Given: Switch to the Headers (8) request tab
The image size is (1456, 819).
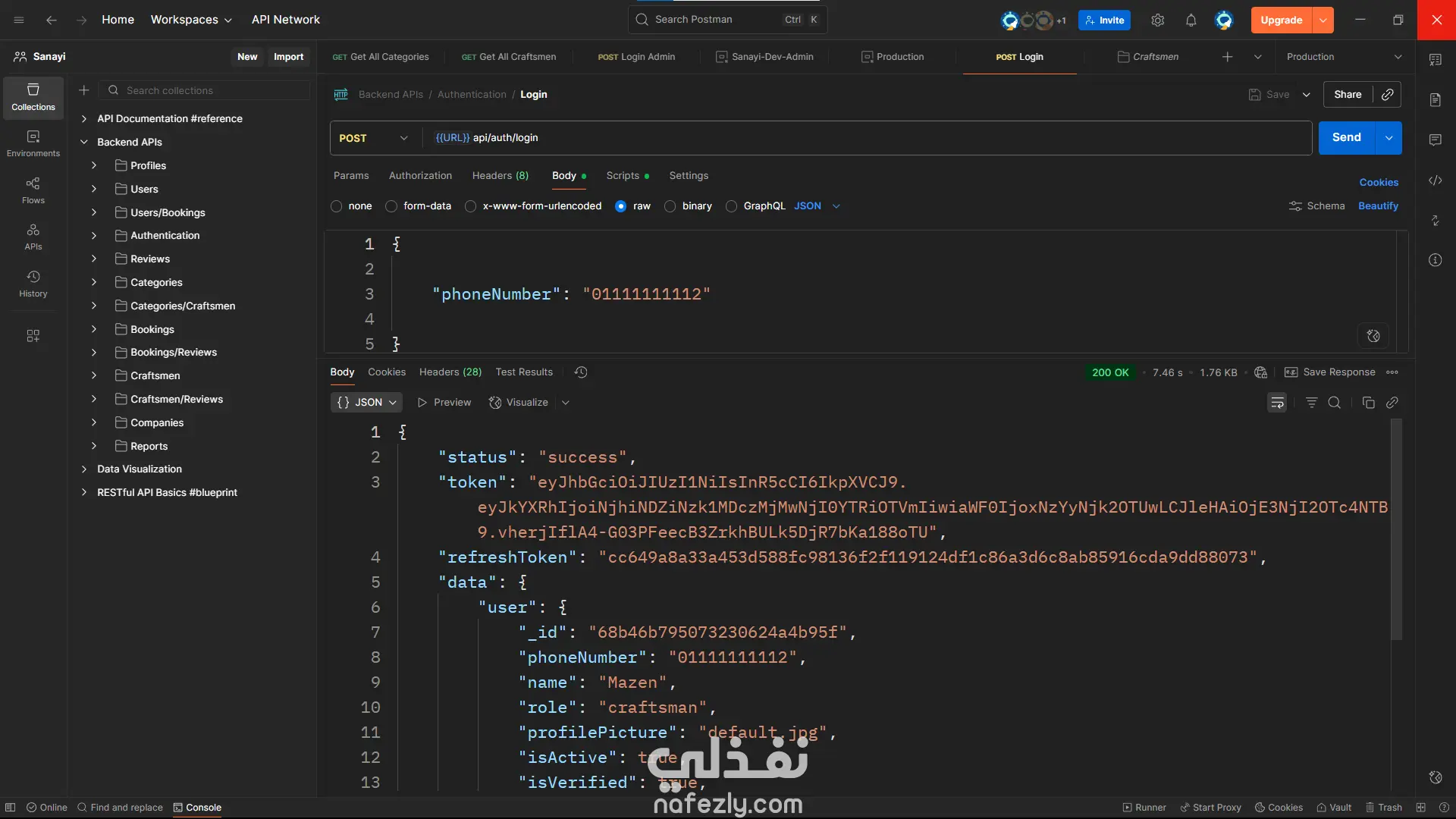Looking at the screenshot, I should coord(500,176).
